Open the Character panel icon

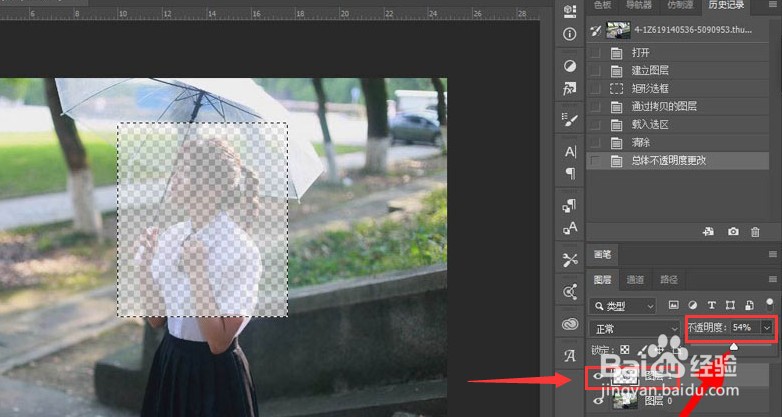(x=570, y=152)
